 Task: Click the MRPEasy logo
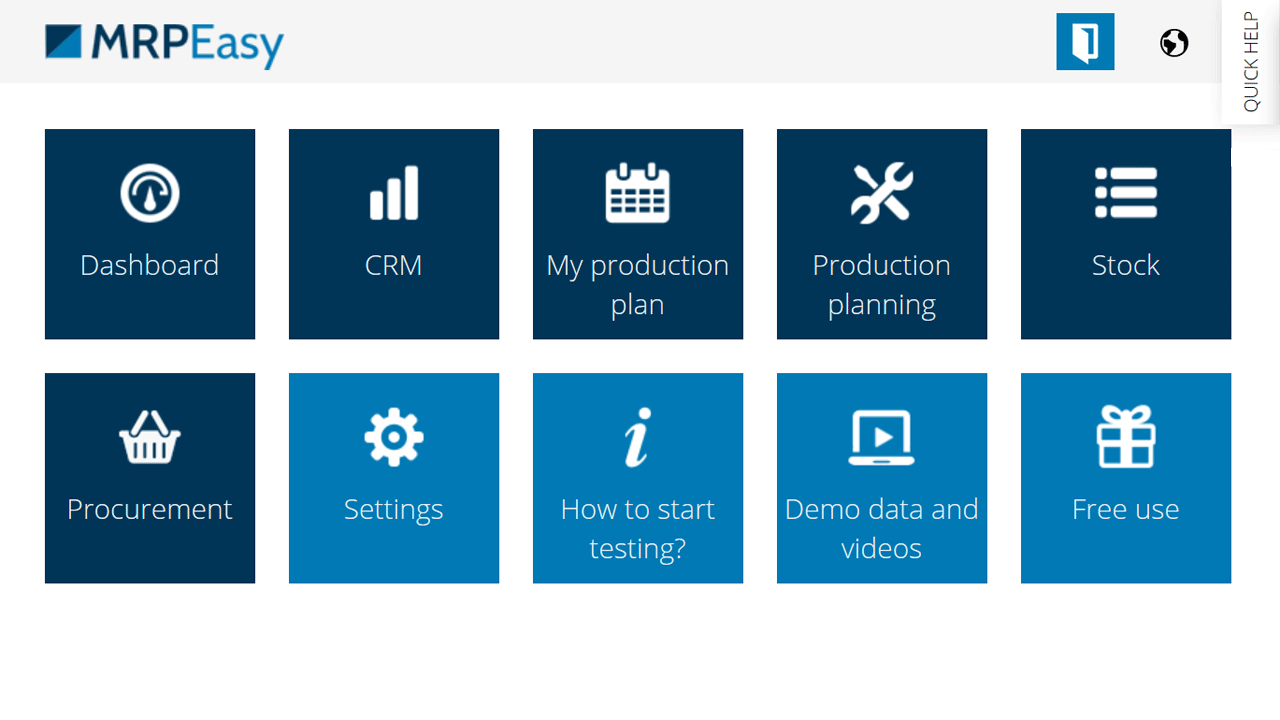click(163, 45)
